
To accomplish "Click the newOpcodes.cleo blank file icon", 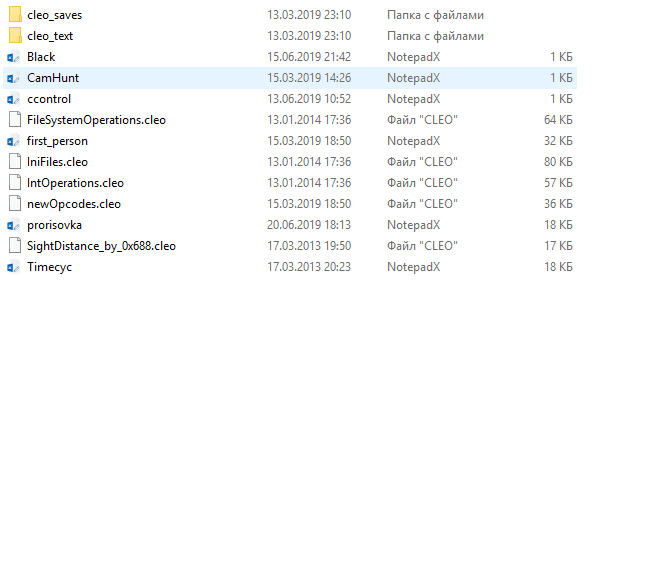I will coord(14,204).
